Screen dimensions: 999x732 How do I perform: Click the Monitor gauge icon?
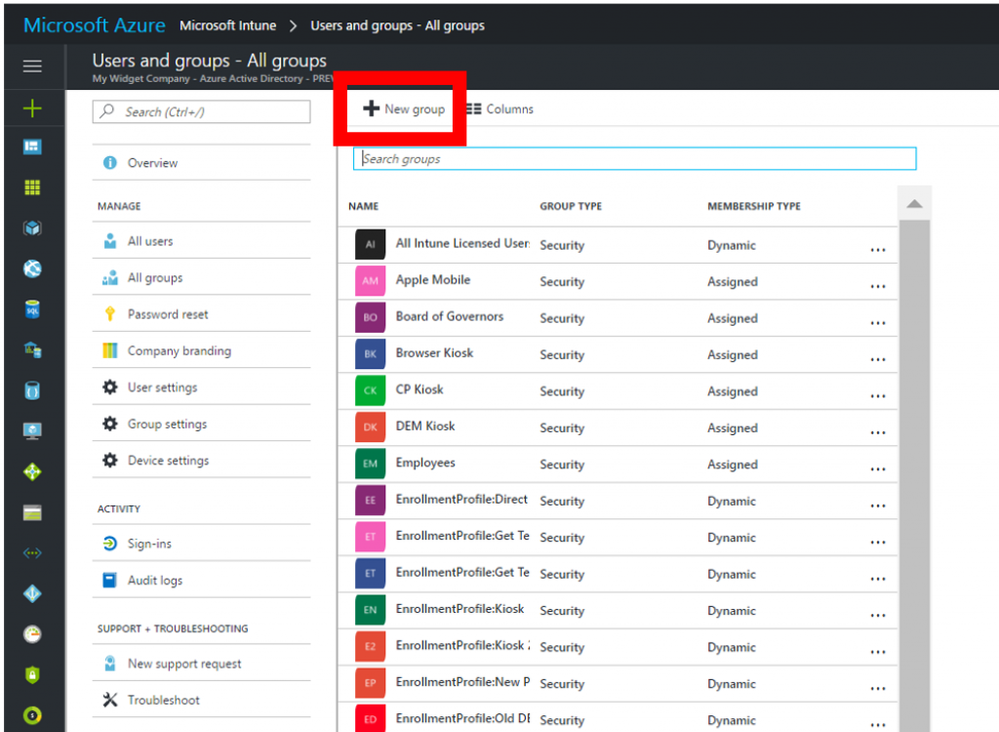tap(32, 635)
